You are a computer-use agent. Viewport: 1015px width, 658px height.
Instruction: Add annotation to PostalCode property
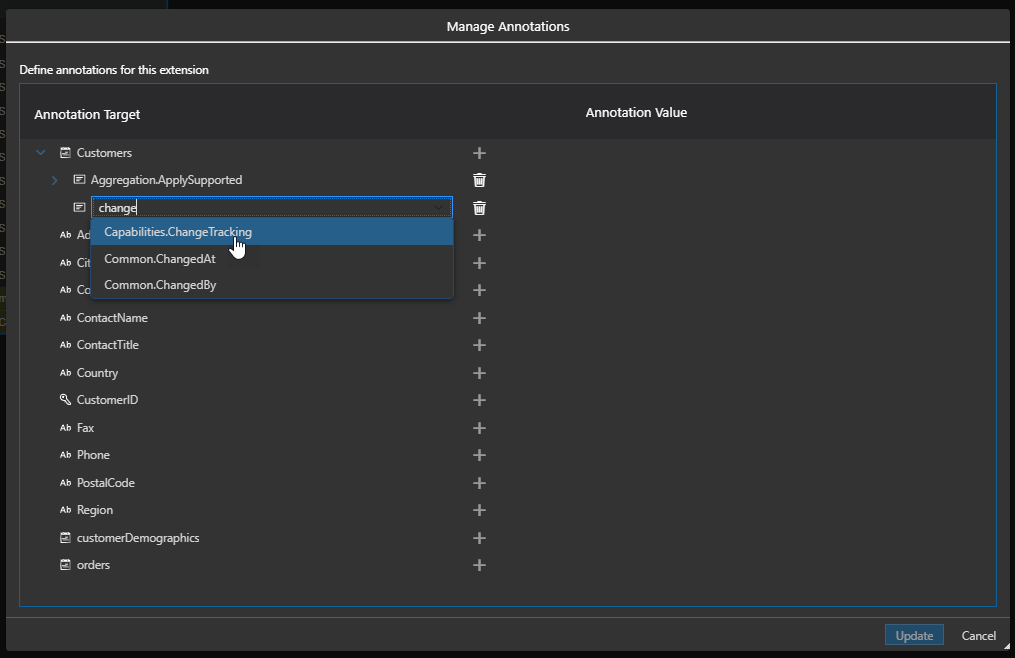click(479, 483)
